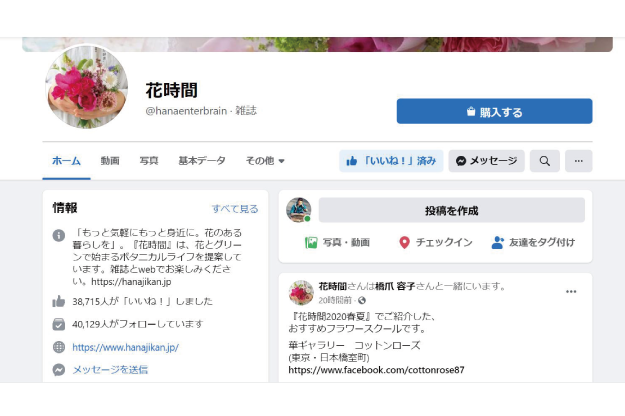Click the user avatar in post composer
625x416 pixels.
coord(299,210)
